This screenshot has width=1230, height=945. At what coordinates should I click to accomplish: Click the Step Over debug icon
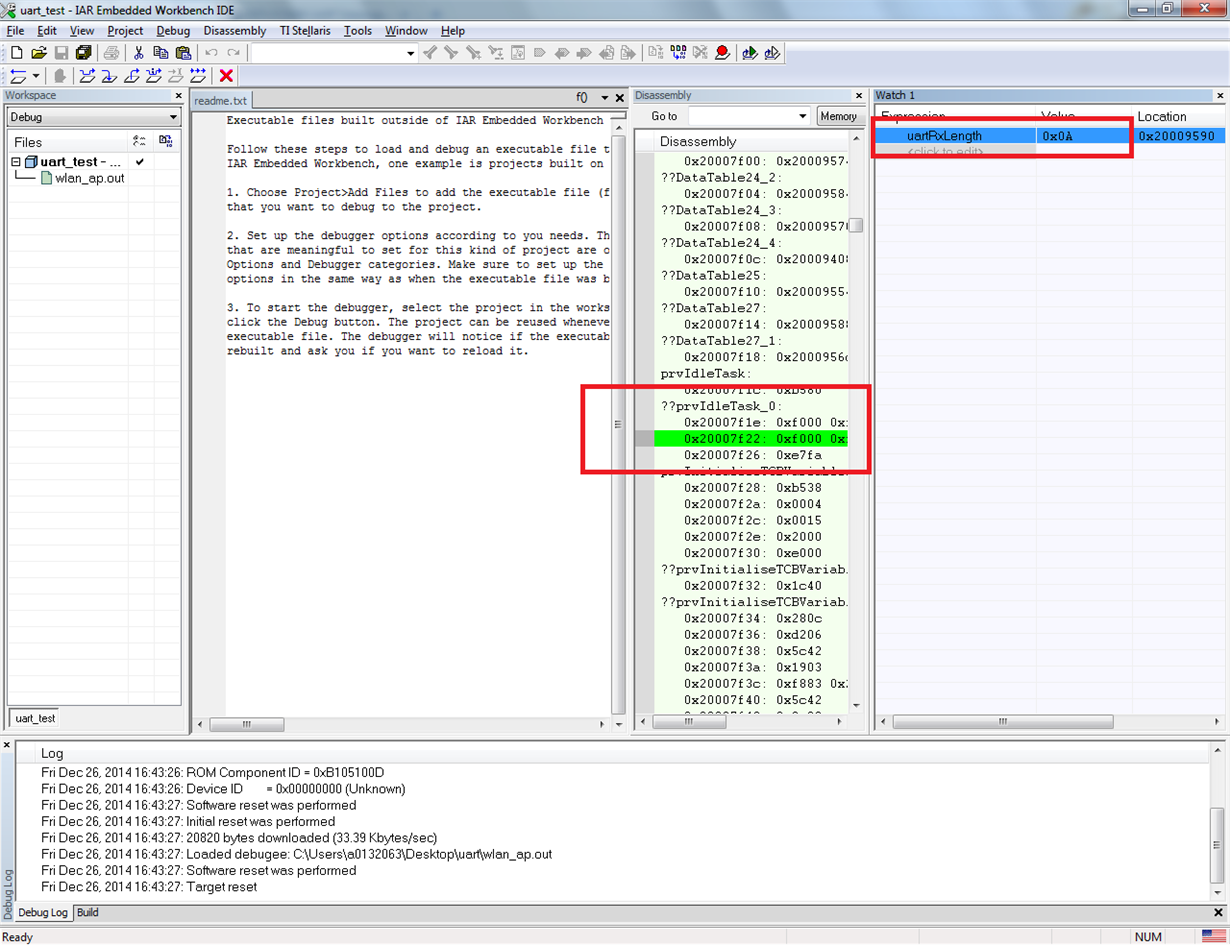pos(86,76)
